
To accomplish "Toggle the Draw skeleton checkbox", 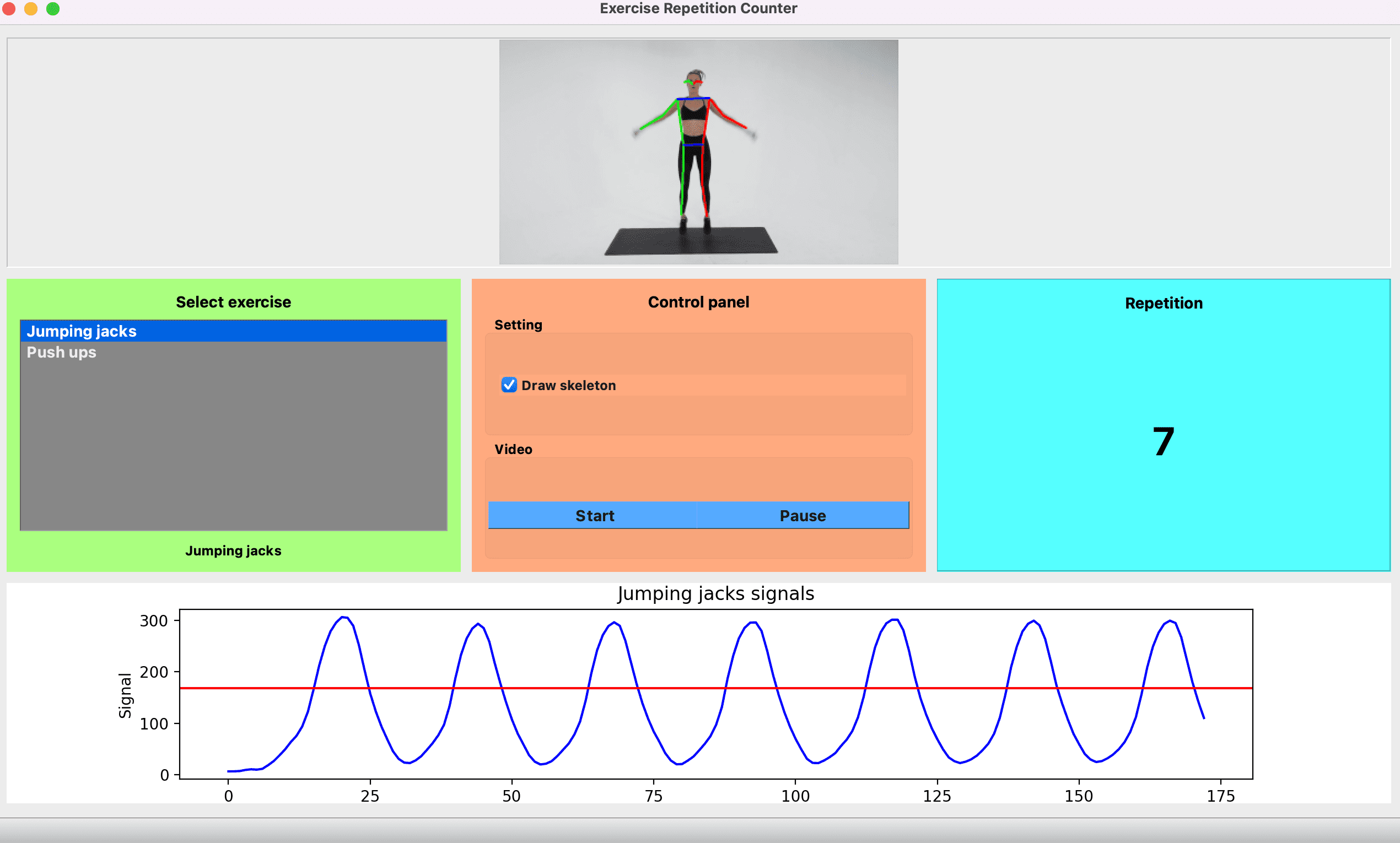I will coord(509,385).
